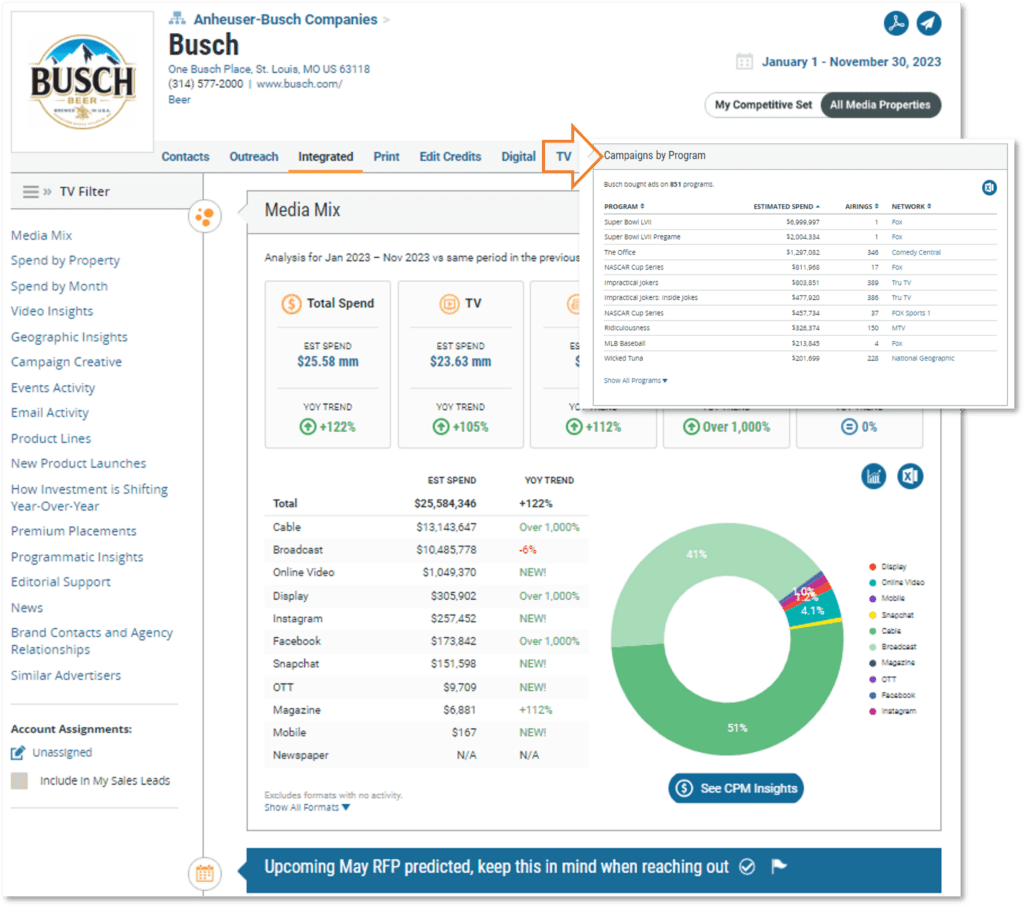Viewport: 1024px width, 906px height.
Task: Click the TV Filter hamburger menu icon
Action: (x=31, y=191)
